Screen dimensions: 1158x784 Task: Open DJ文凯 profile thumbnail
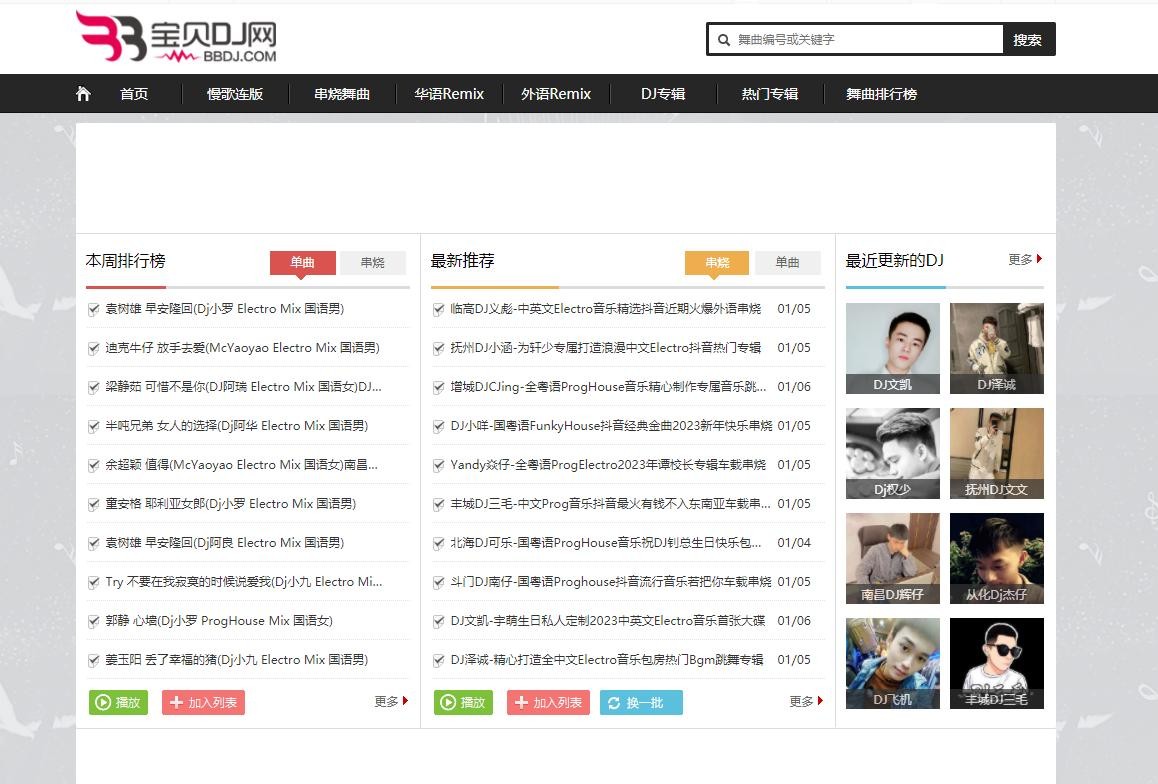[892, 348]
